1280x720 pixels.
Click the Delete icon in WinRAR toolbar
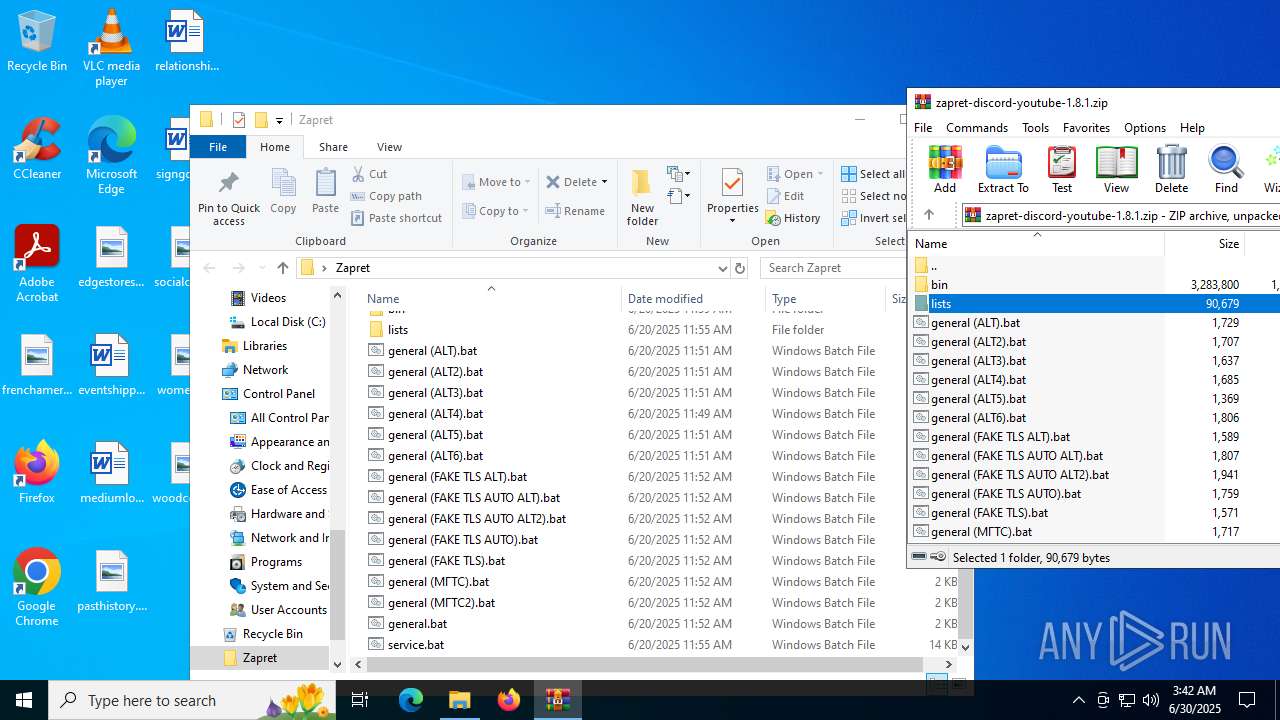point(1171,168)
